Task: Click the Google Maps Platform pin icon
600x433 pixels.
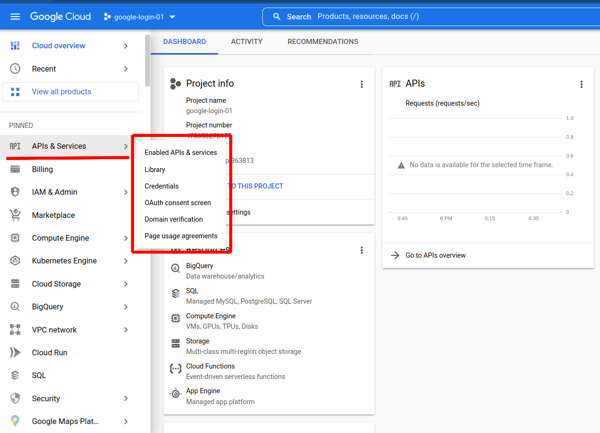Action: [15, 421]
